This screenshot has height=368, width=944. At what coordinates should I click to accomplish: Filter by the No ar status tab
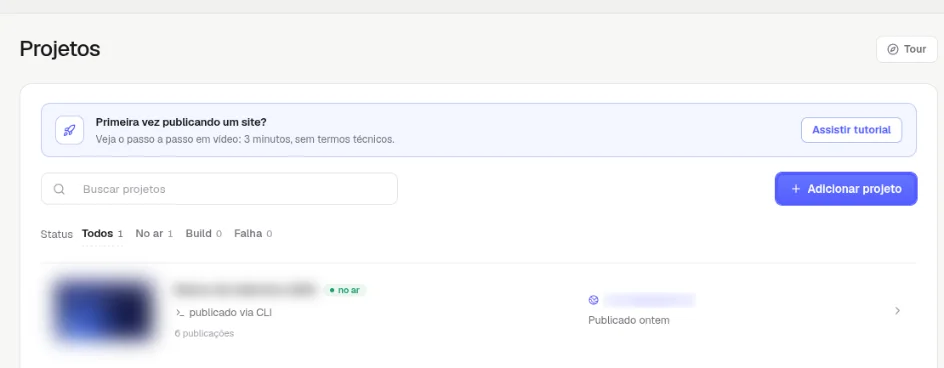click(x=154, y=234)
